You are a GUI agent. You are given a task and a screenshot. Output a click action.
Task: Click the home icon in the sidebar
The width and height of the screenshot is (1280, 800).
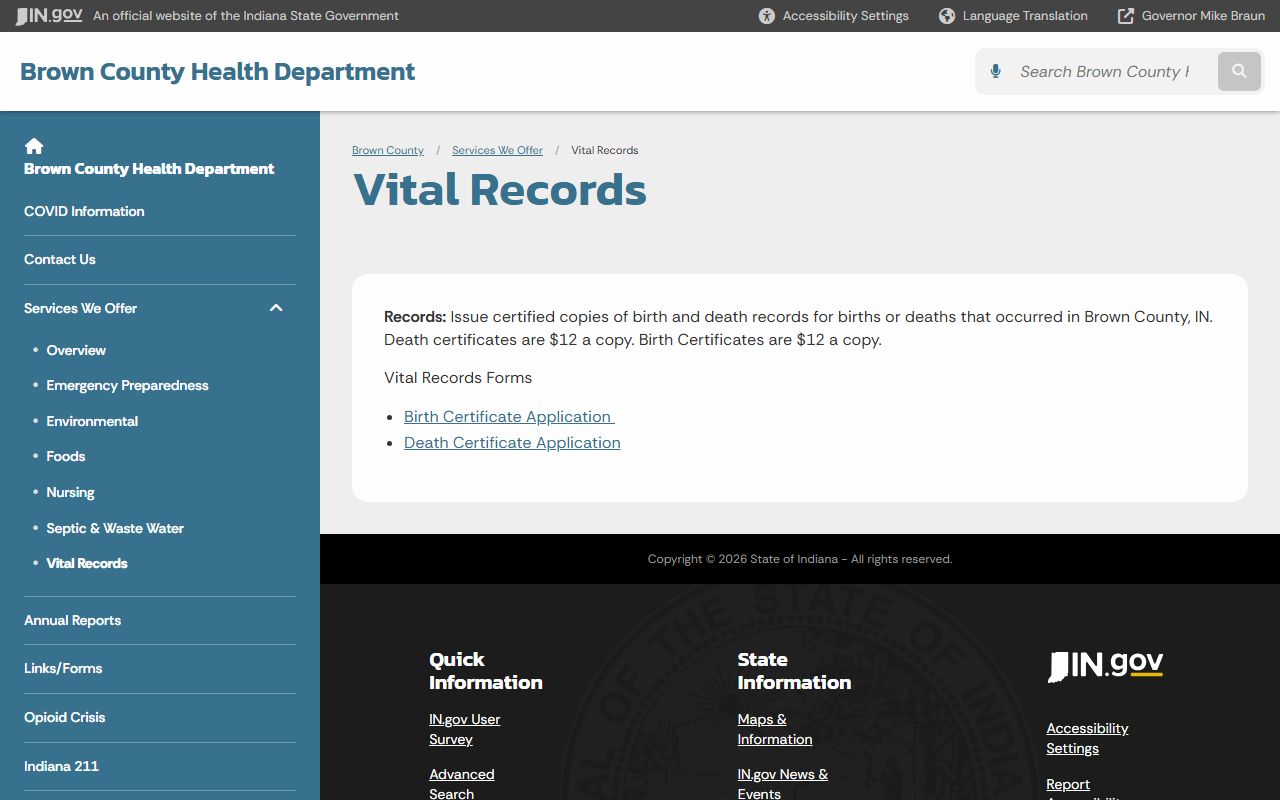click(34, 146)
